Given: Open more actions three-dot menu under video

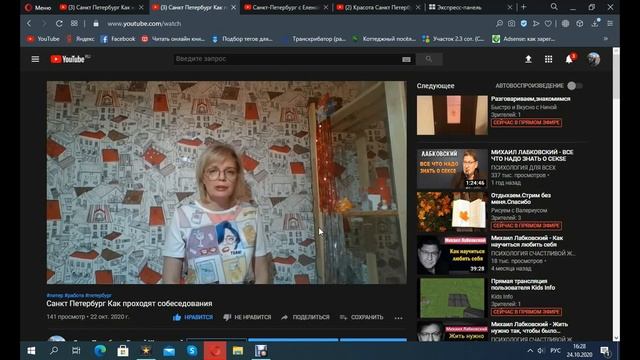Looking at the screenshot, I should [398, 318].
